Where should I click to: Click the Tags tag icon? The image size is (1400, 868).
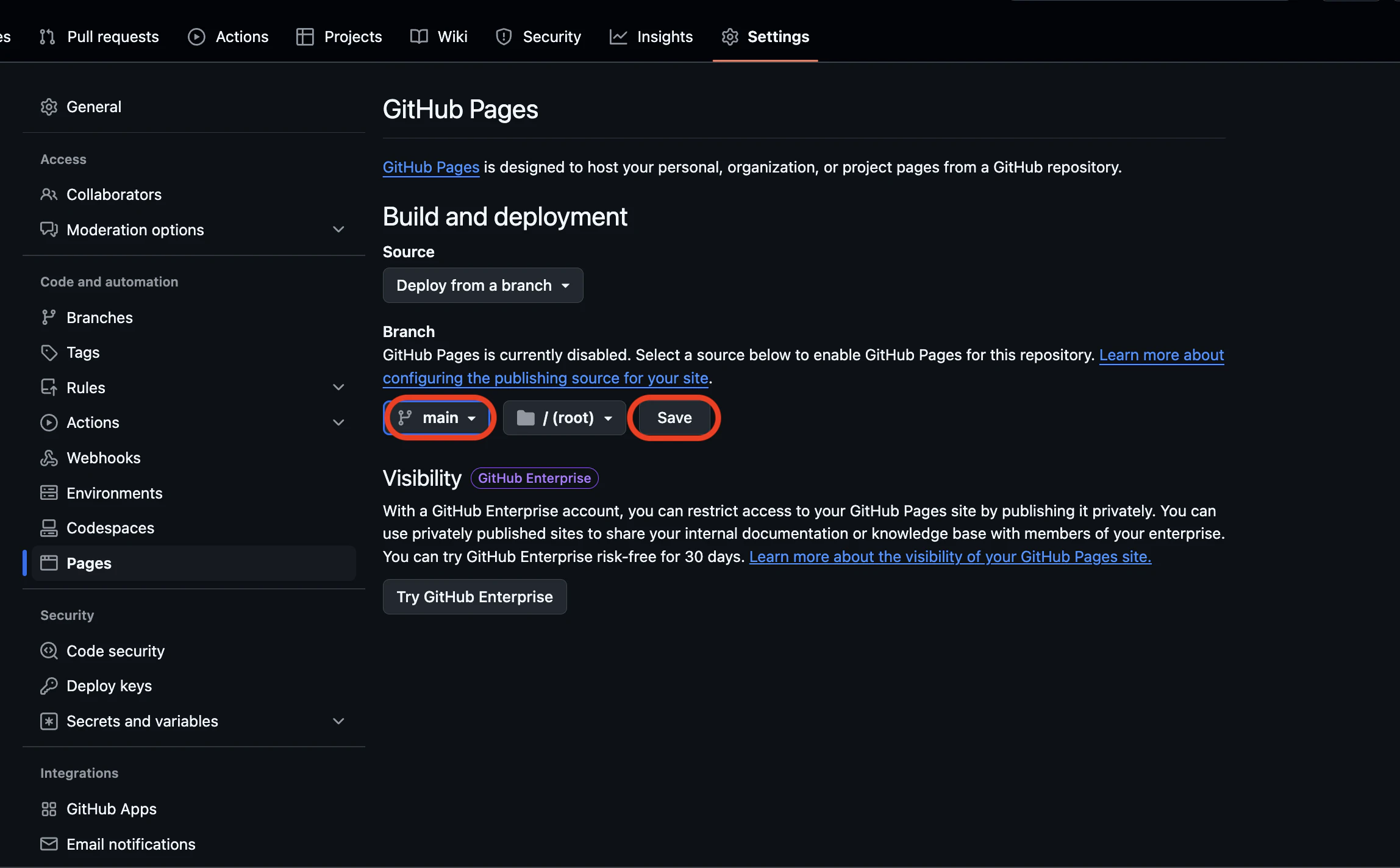[49, 352]
